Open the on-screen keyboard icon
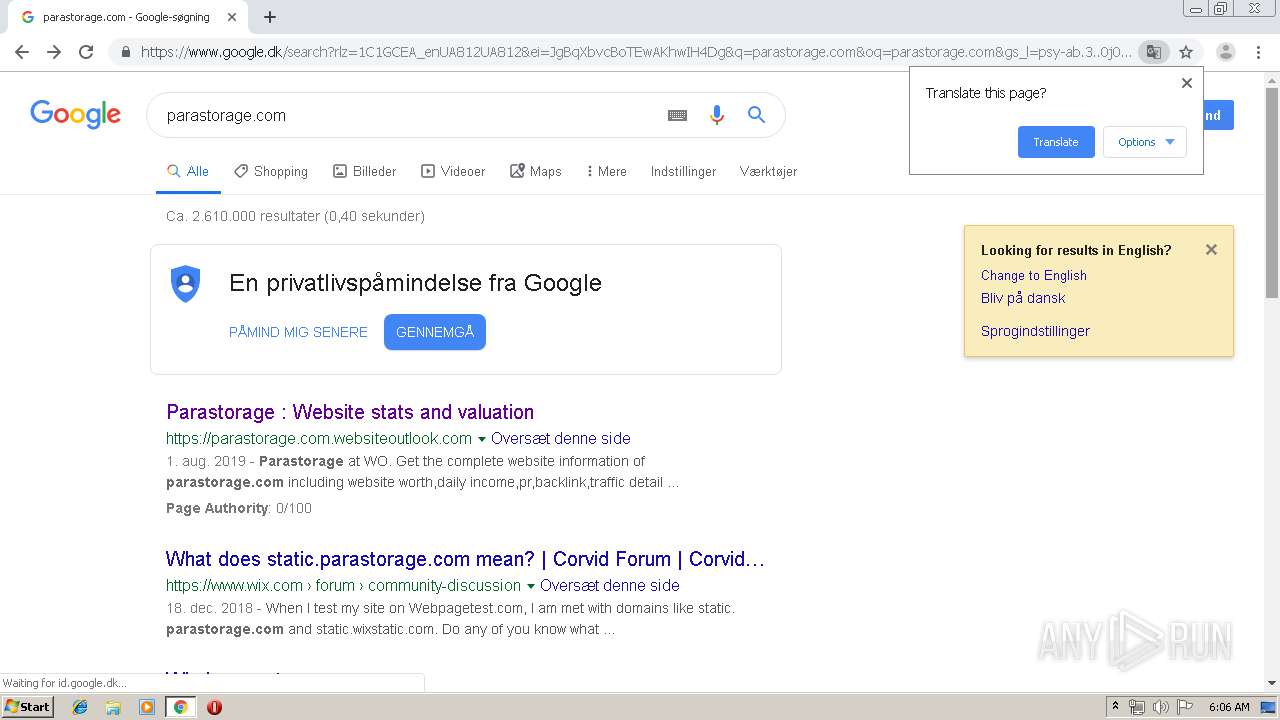Image resolution: width=1280 pixels, height=720 pixels. (677, 115)
